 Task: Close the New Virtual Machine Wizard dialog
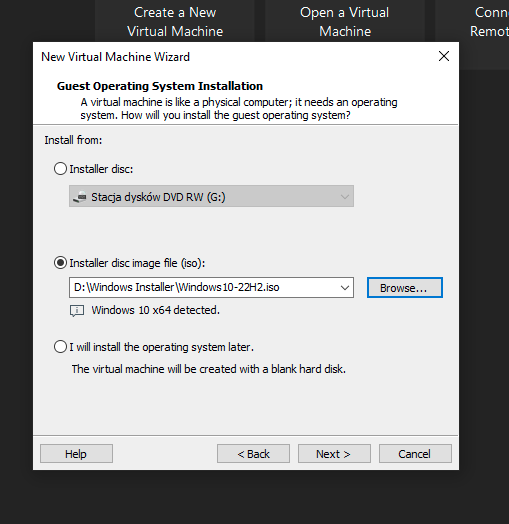click(x=443, y=56)
